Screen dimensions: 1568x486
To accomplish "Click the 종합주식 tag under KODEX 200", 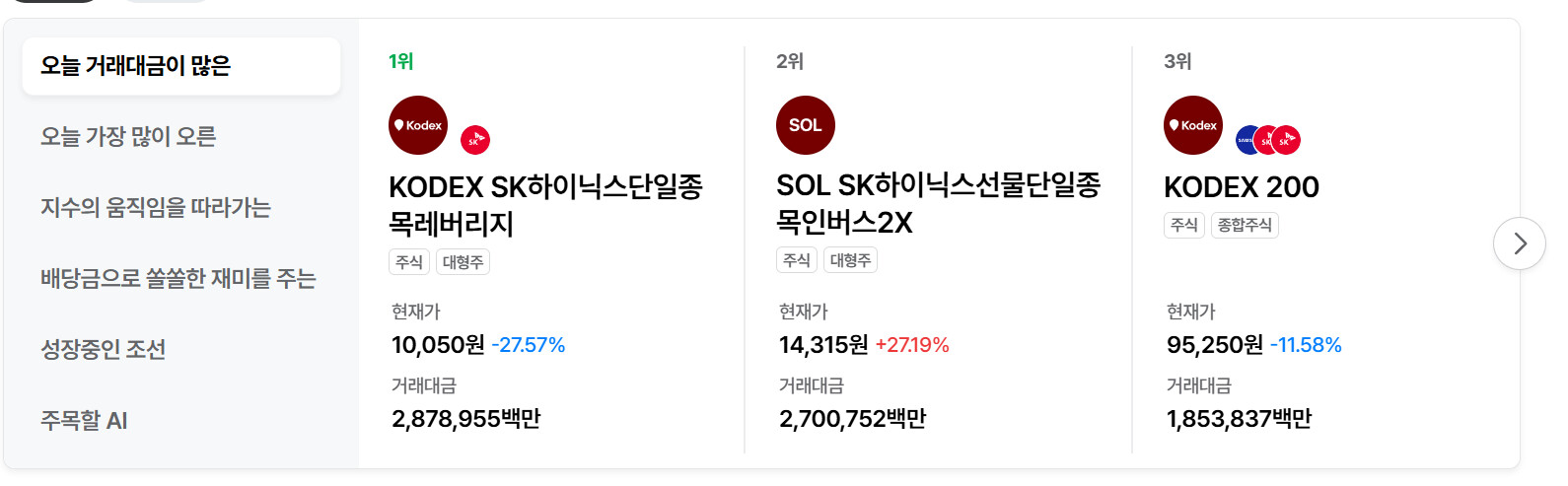I will [x=1245, y=225].
